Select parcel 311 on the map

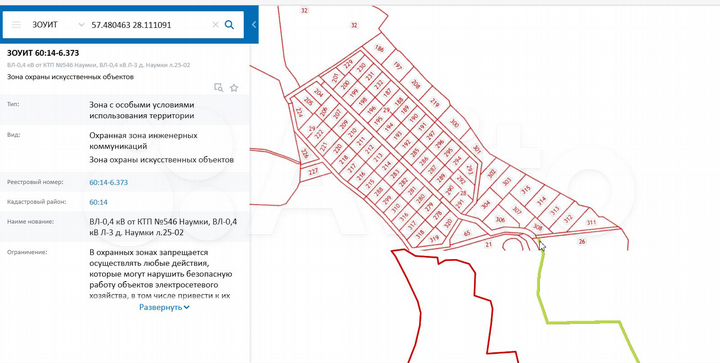pyautogui.click(x=591, y=223)
